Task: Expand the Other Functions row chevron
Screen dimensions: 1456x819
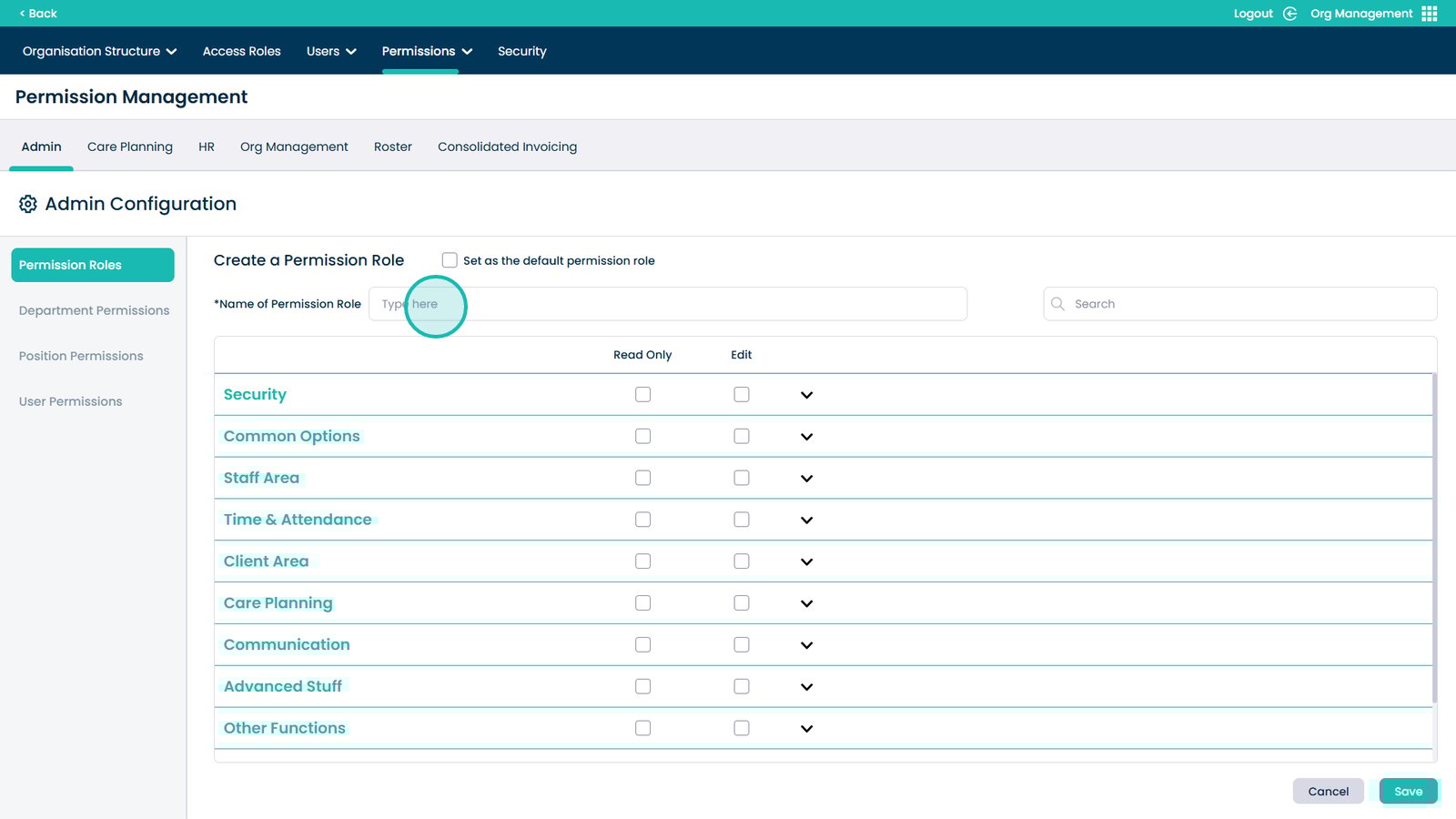Action: [x=806, y=728]
